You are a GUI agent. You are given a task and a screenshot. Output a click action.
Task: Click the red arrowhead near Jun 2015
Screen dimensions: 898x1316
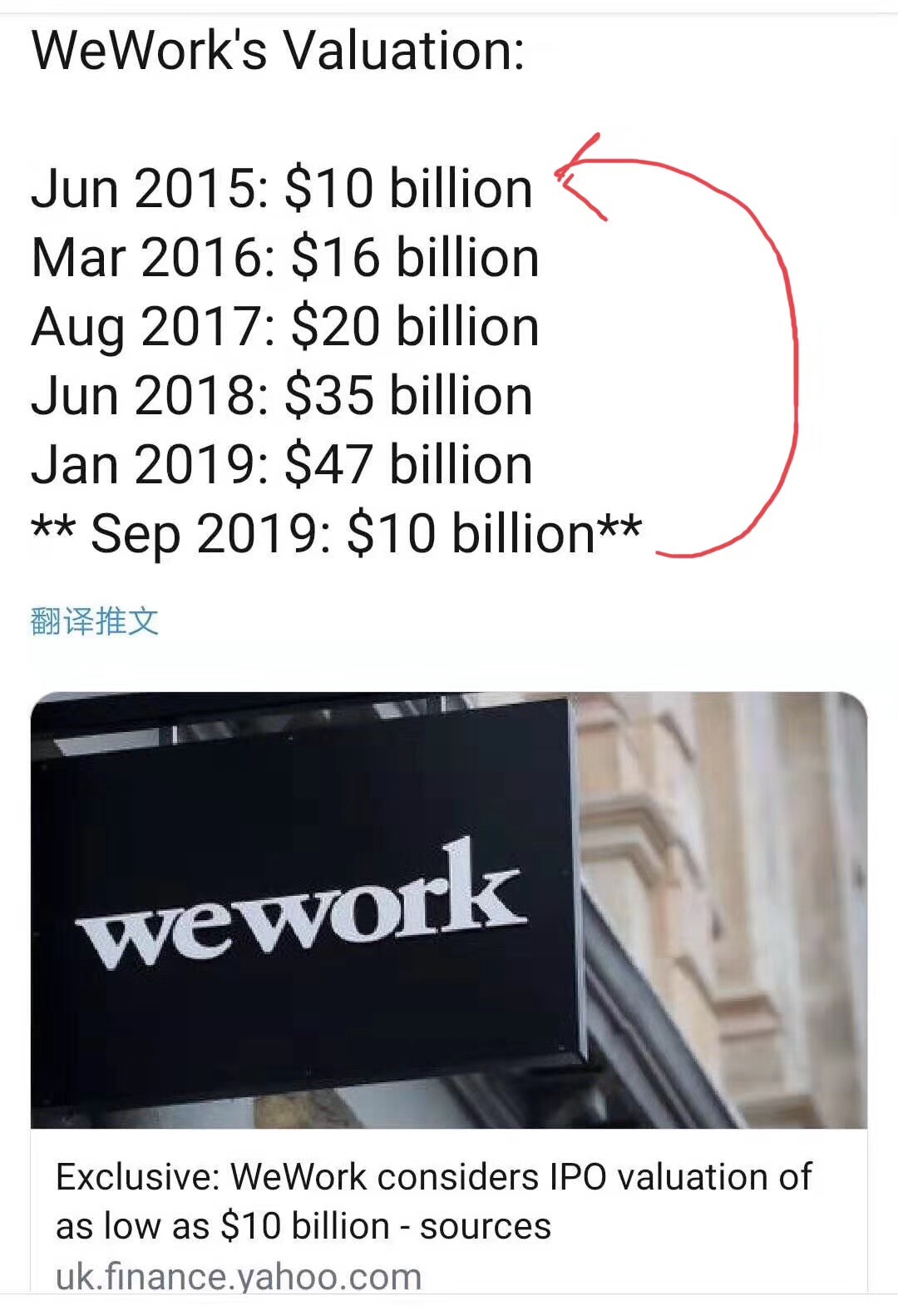click(581, 176)
